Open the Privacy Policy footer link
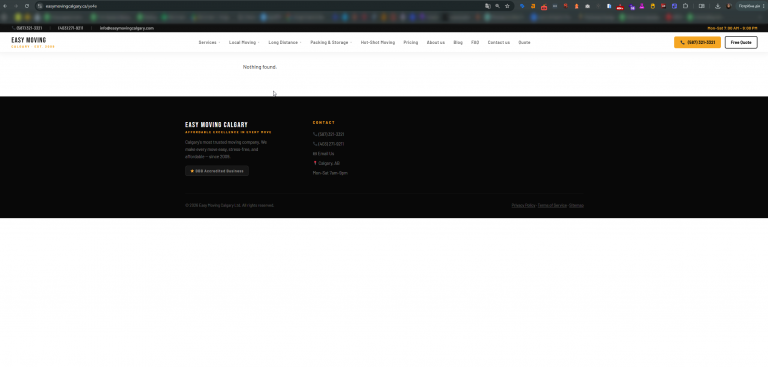 click(523, 205)
